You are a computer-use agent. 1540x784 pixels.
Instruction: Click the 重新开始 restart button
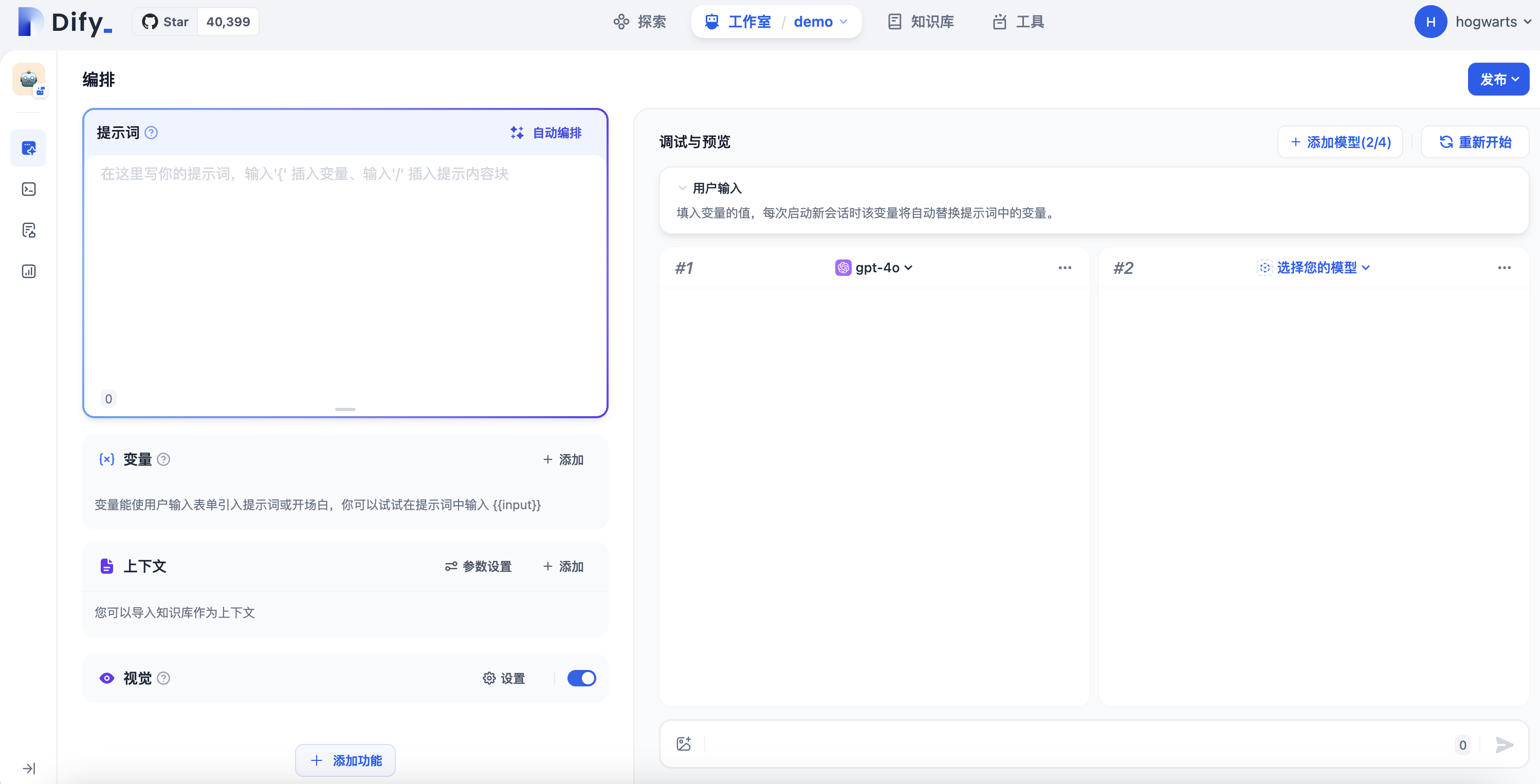(1475, 142)
